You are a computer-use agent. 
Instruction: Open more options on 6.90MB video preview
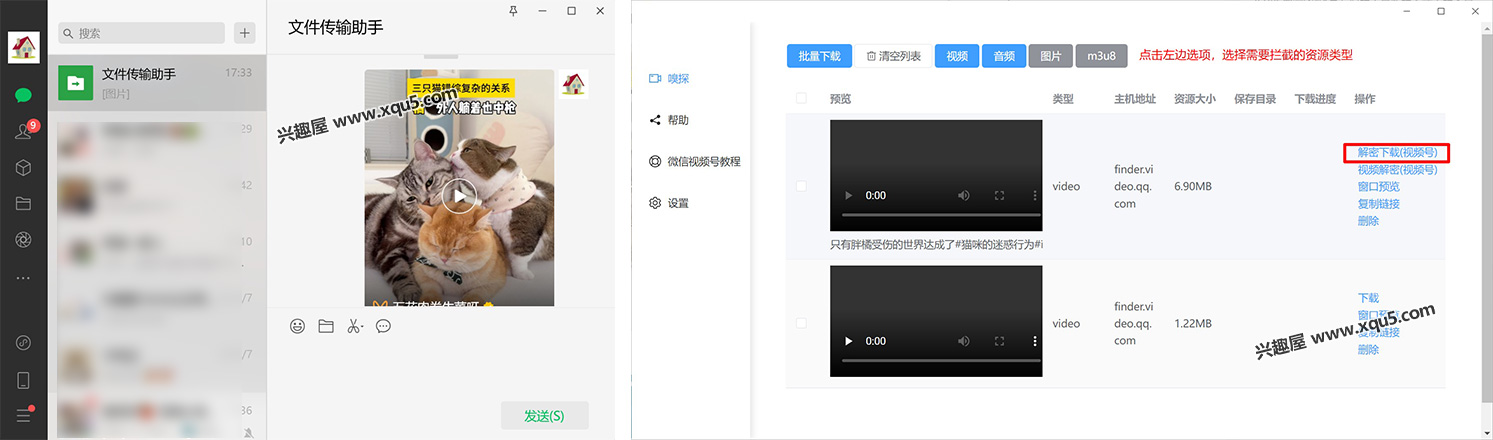tap(1033, 195)
